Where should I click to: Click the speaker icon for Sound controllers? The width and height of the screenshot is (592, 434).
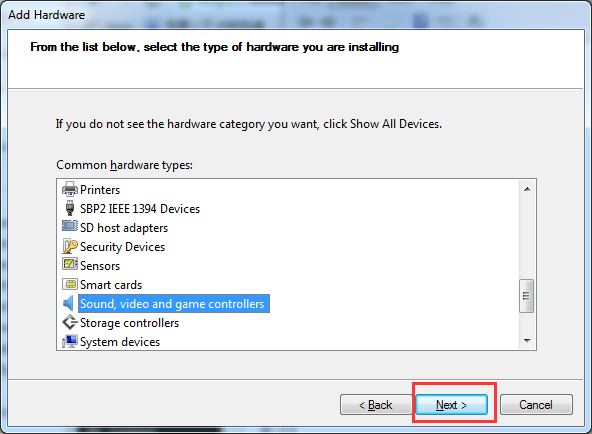[x=68, y=303]
